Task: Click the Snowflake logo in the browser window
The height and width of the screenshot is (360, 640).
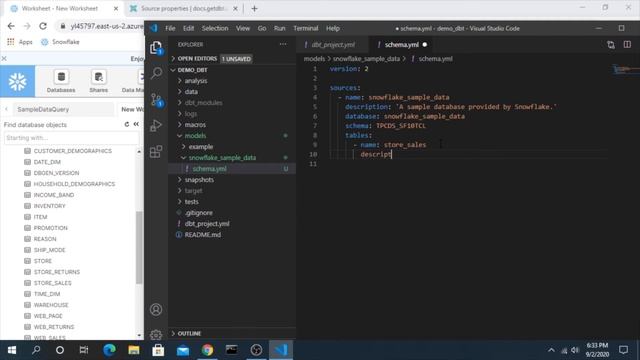Action: (x=18, y=82)
